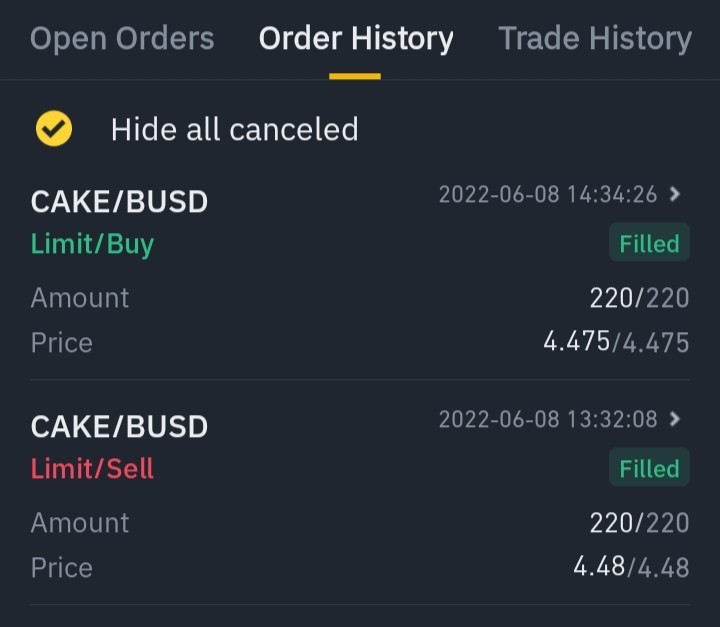
Task: Toggle the Hide all canceled checkbox
Action: [54, 129]
